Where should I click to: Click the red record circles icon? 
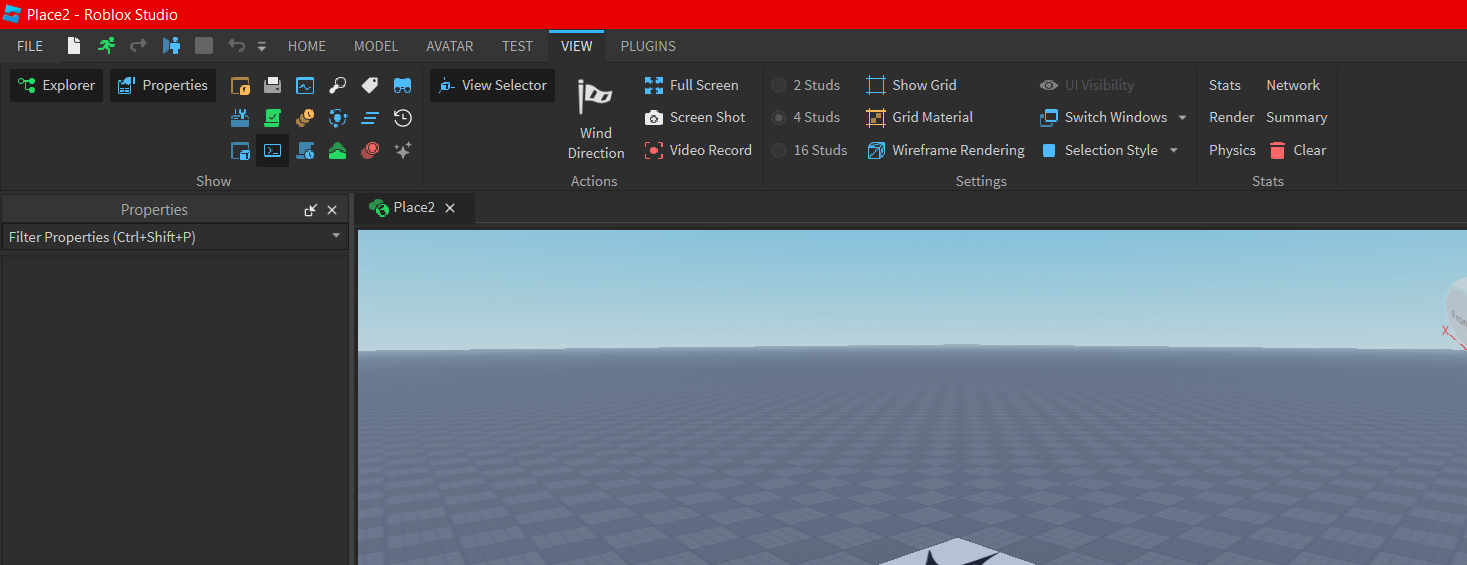click(x=370, y=151)
